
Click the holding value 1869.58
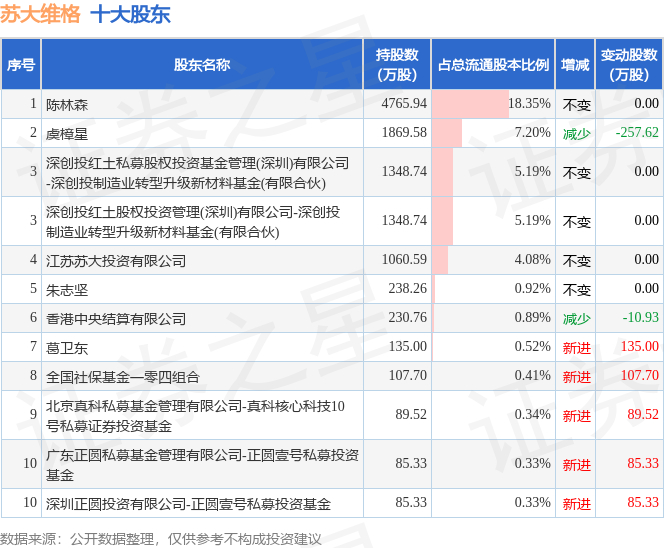coord(404,133)
